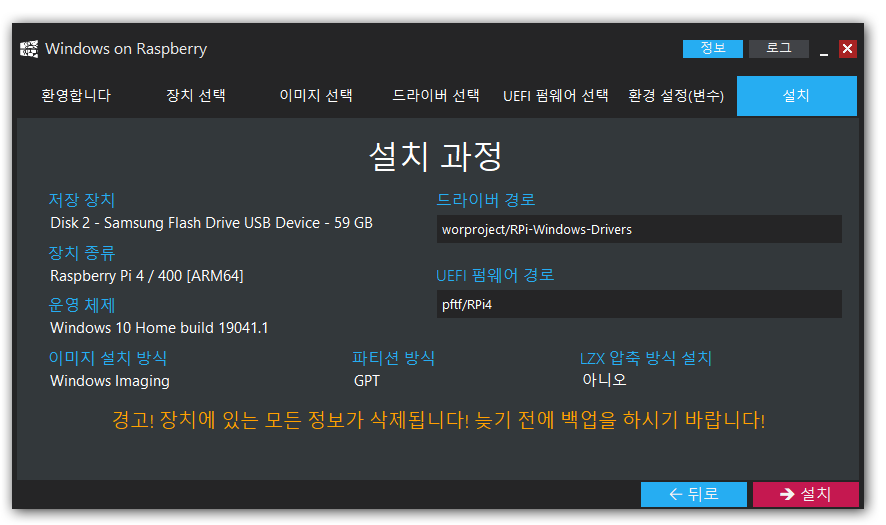Image resolution: width=886 pixels, height=525 pixels.
Task: Open the 정보 (About) button
Action: pyautogui.click(x=713, y=49)
